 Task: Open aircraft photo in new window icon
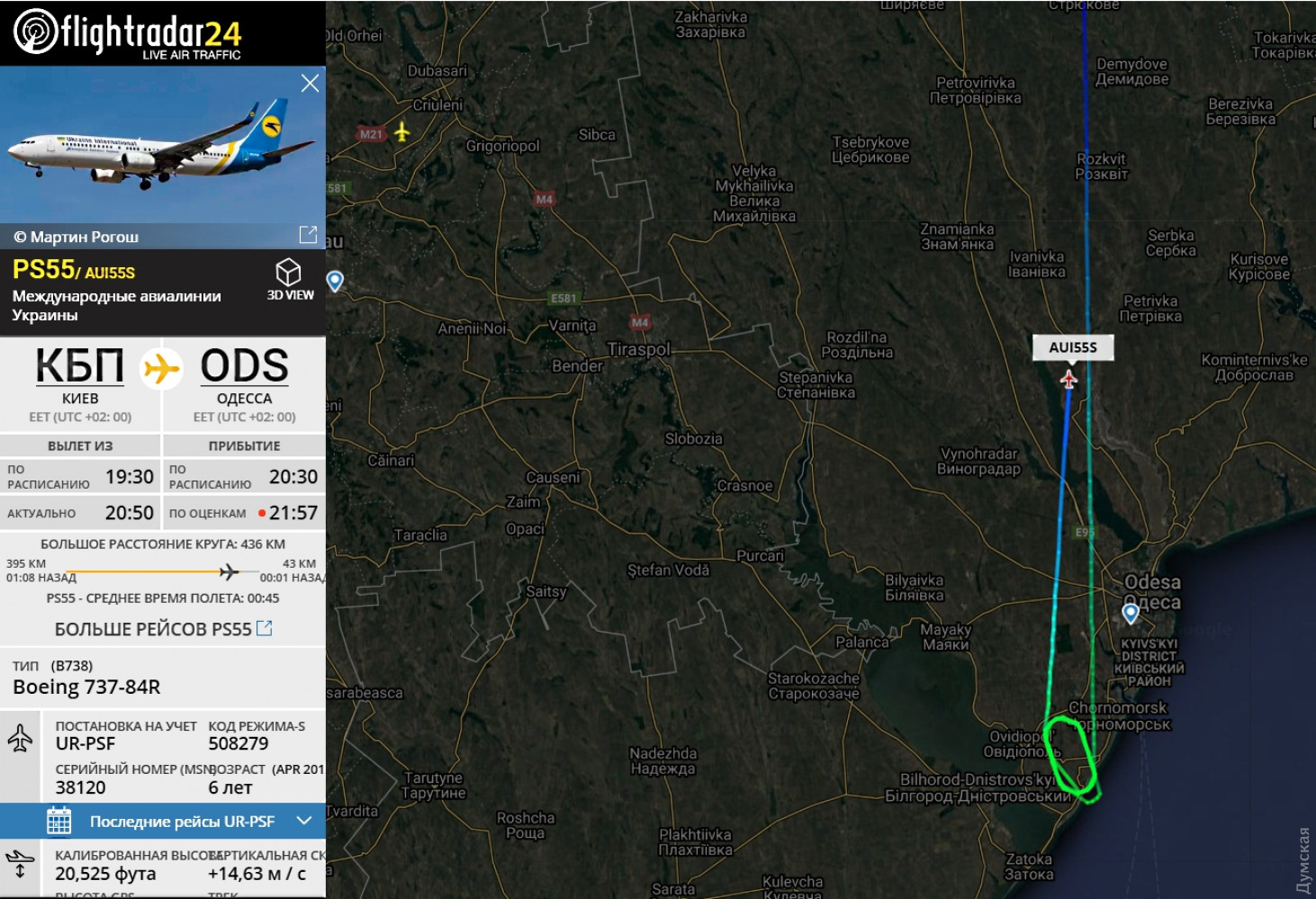308,235
